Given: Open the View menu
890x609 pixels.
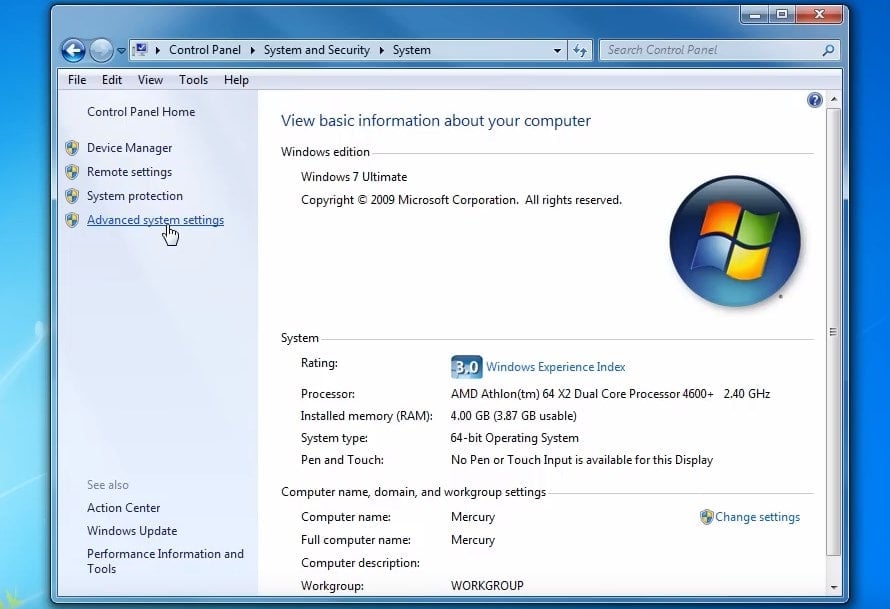Looking at the screenshot, I should click(150, 80).
